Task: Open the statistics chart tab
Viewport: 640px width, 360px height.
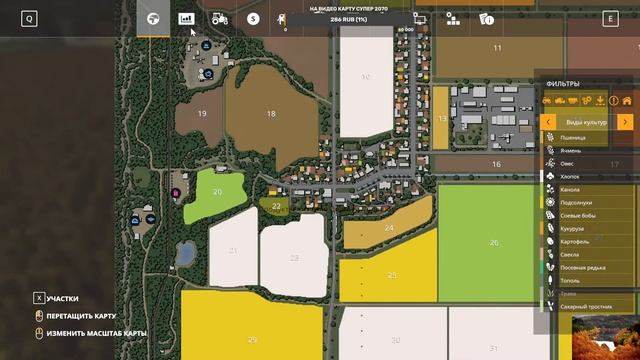Action: pyautogui.click(x=186, y=19)
